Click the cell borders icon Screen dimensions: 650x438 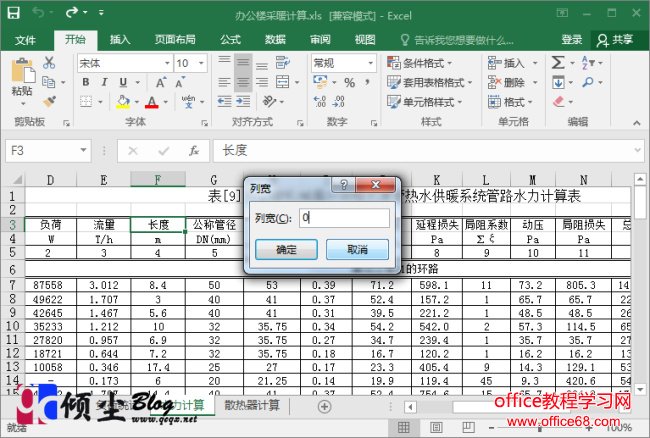(x=86, y=102)
